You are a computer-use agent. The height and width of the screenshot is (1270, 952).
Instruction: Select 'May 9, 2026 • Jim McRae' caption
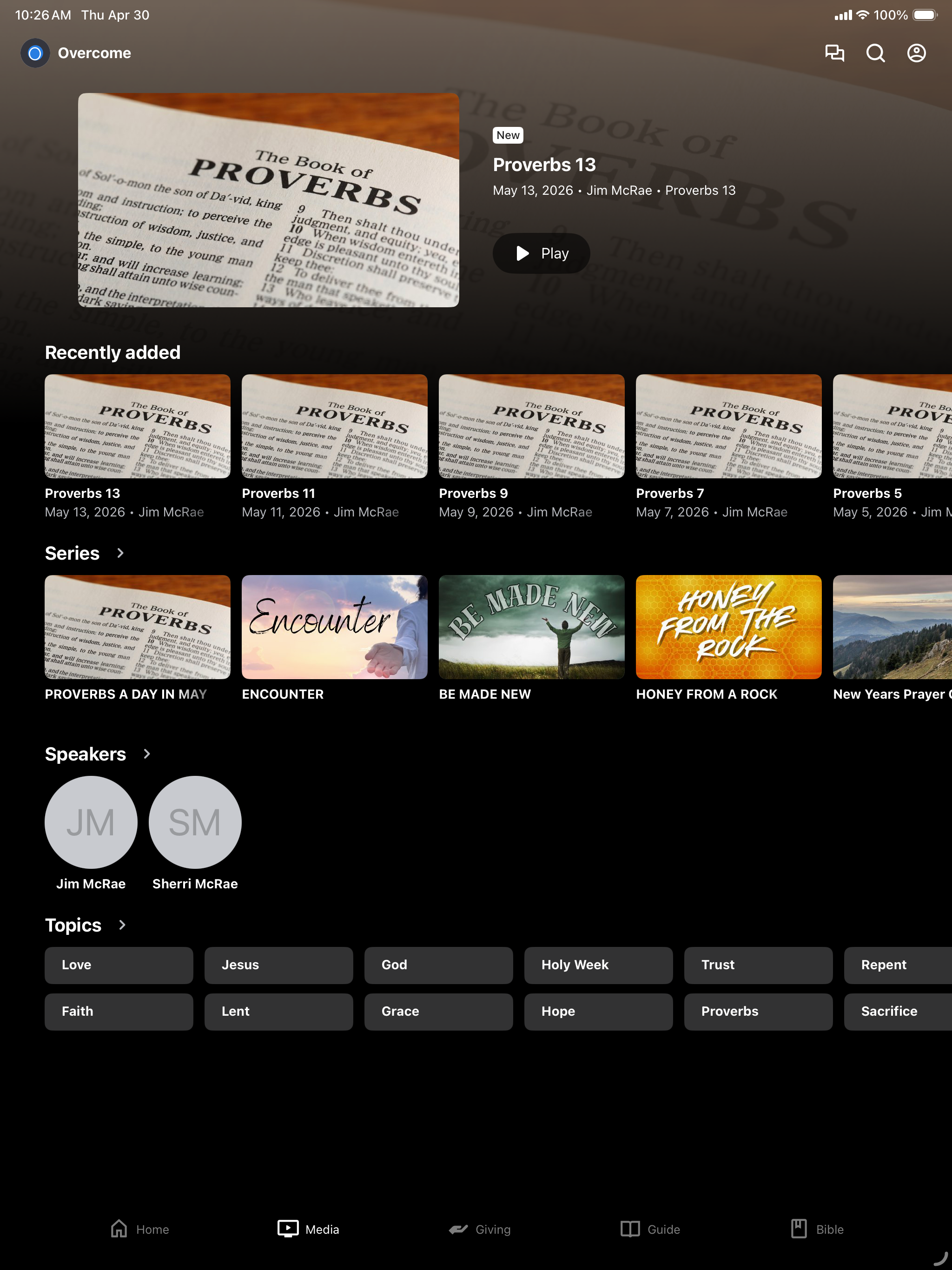tap(516, 512)
